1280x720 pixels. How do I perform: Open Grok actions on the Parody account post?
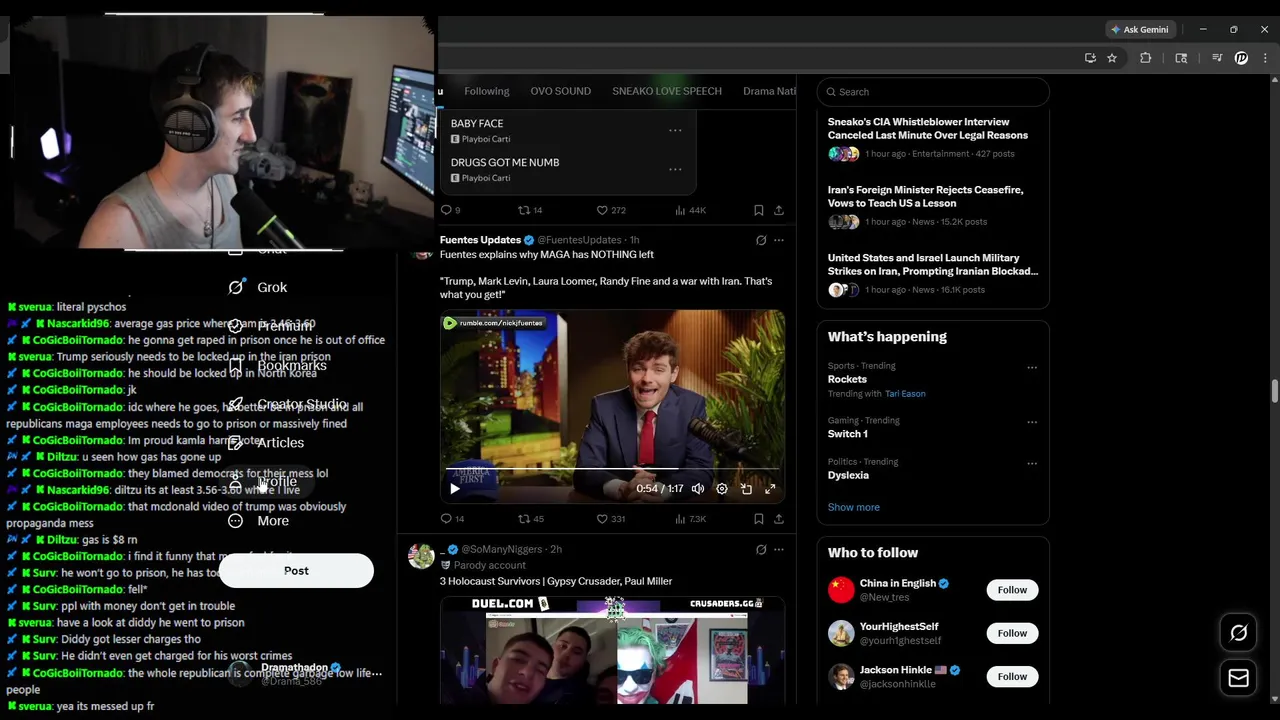coord(761,549)
